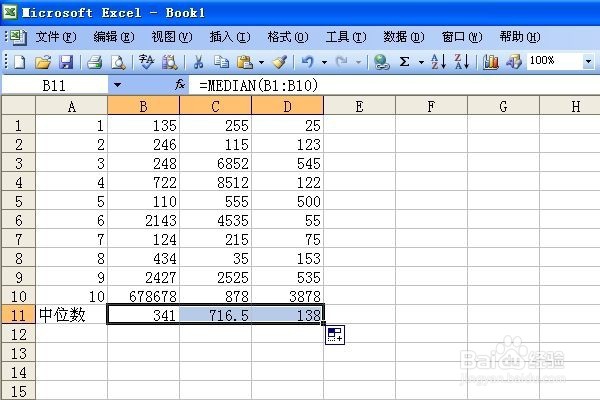Save the workbook with the floppy disk icon
This screenshot has width=600, height=400.
point(66,62)
